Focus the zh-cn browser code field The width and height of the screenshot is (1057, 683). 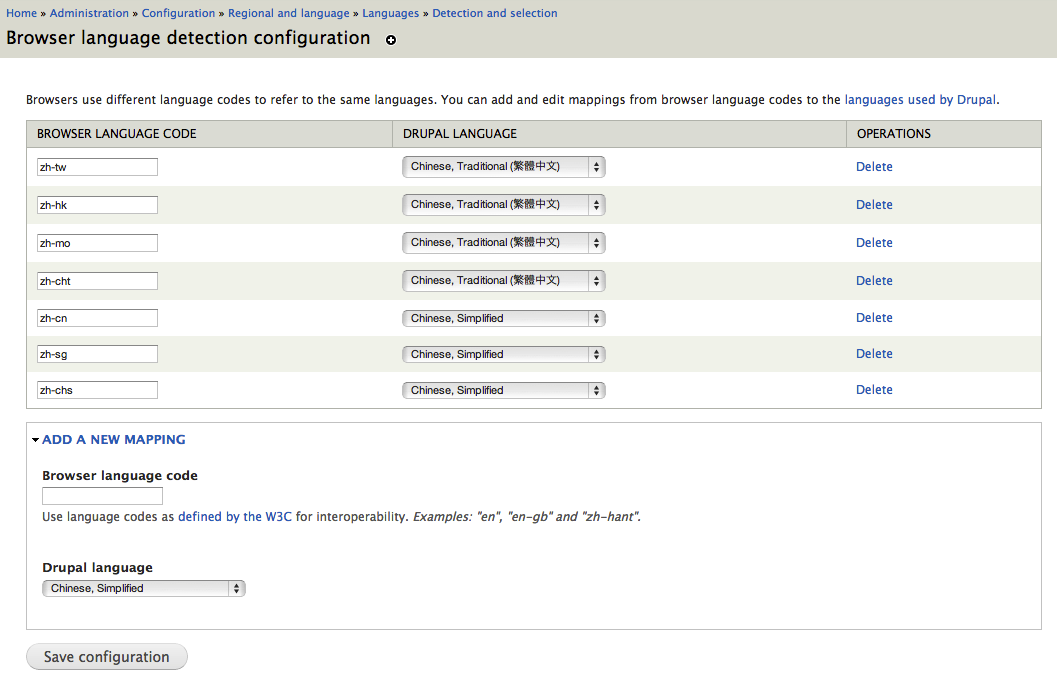tap(97, 318)
